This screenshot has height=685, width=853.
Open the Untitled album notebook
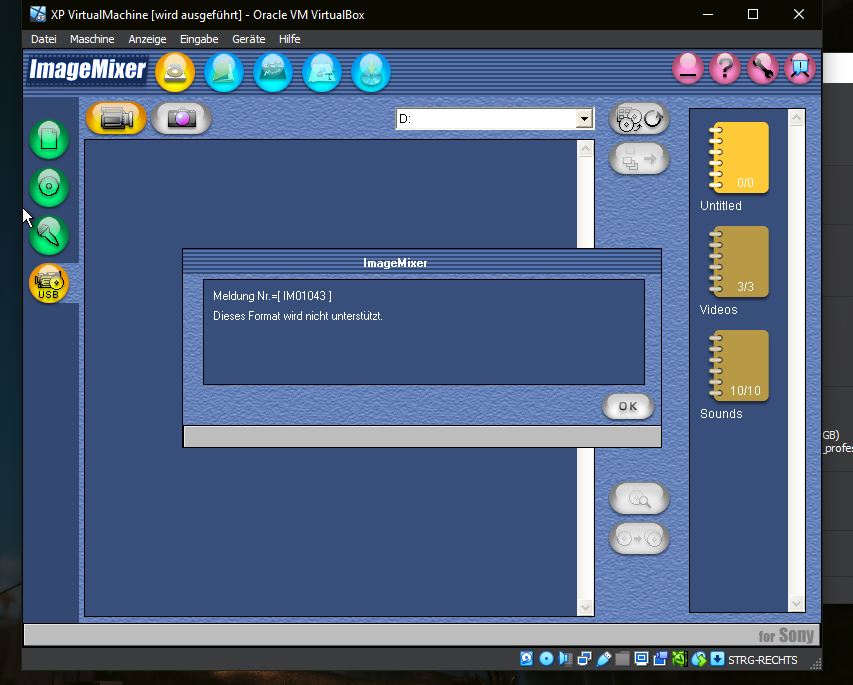(739, 158)
